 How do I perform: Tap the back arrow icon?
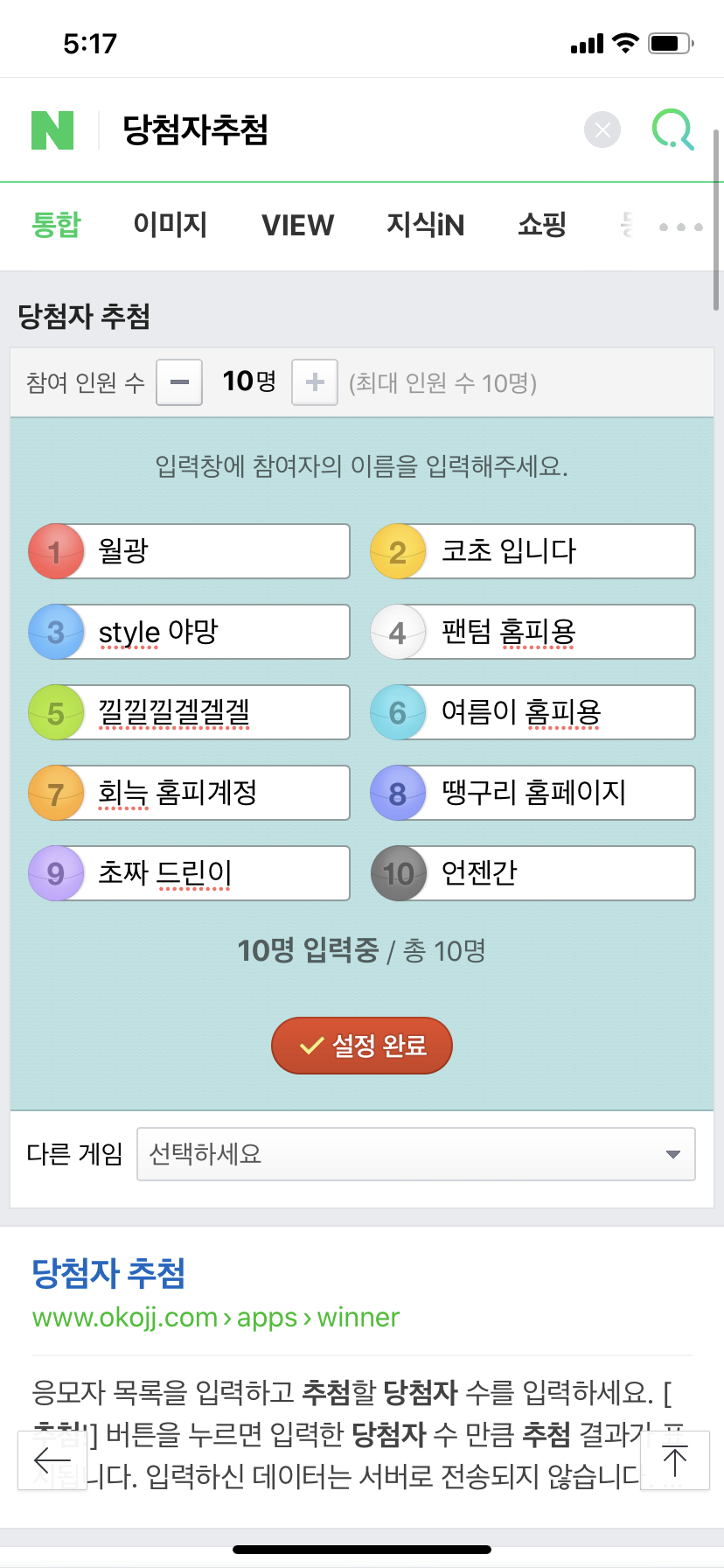[52, 1460]
